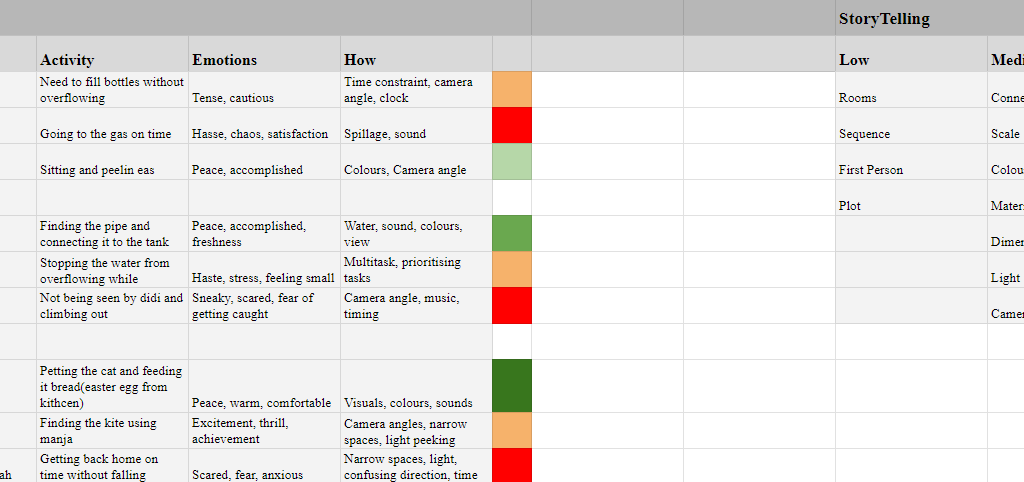Click the "First Person" cell
1024x482 pixels.
coord(910,170)
